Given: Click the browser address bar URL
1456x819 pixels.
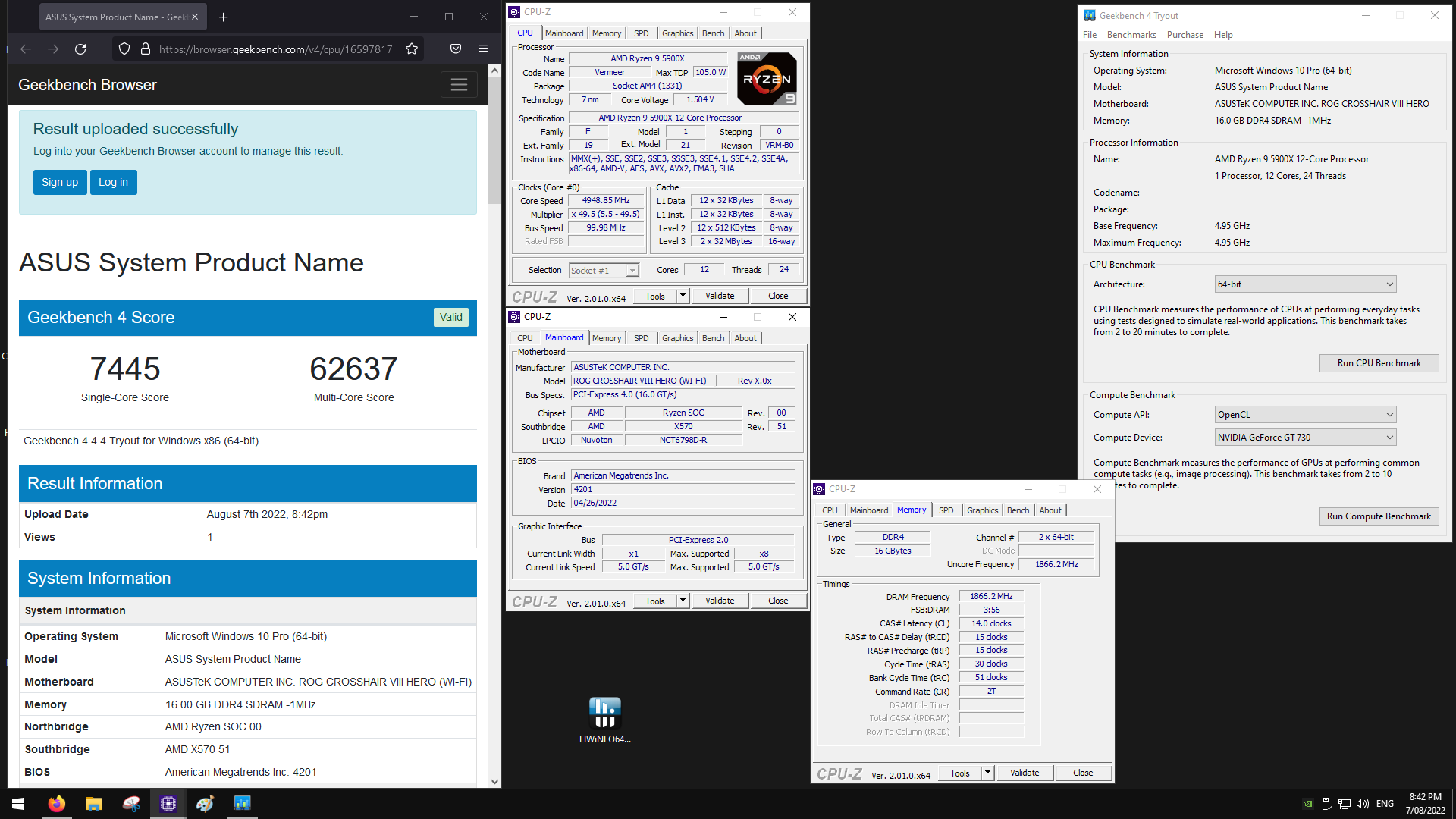Looking at the screenshot, I should point(276,49).
